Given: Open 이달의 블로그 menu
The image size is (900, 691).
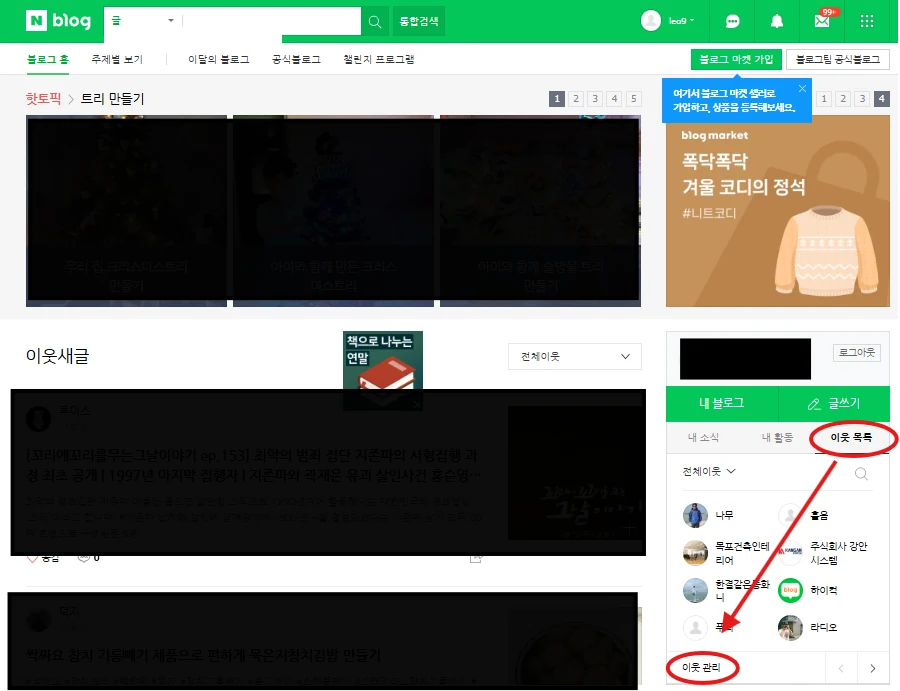Looking at the screenshot, I should coord(219,59).
